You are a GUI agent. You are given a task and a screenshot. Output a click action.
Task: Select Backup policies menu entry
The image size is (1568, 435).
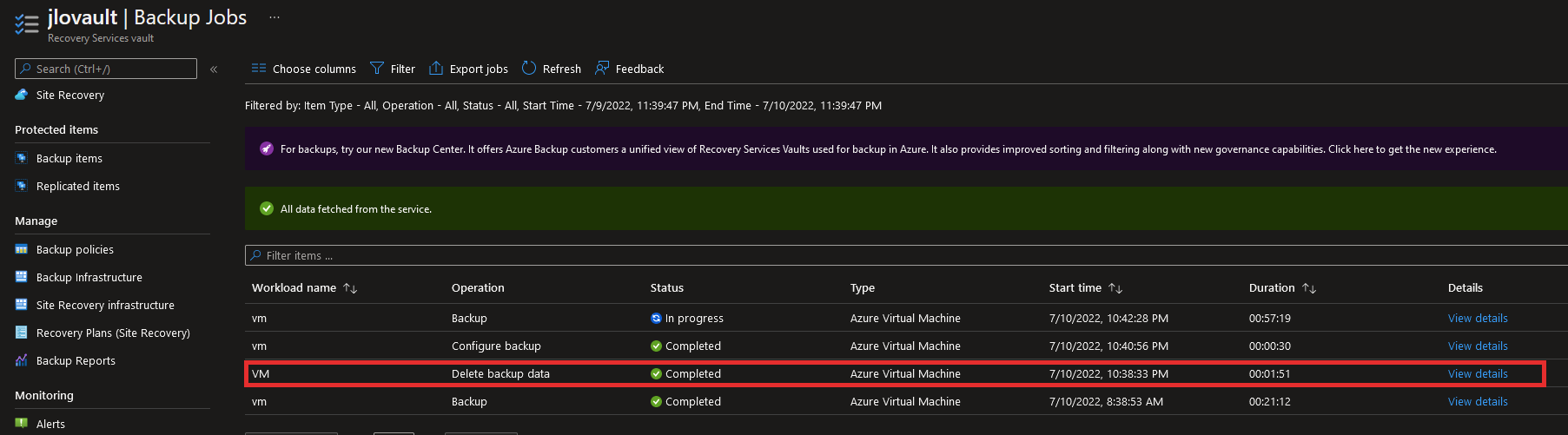(75, 249)
